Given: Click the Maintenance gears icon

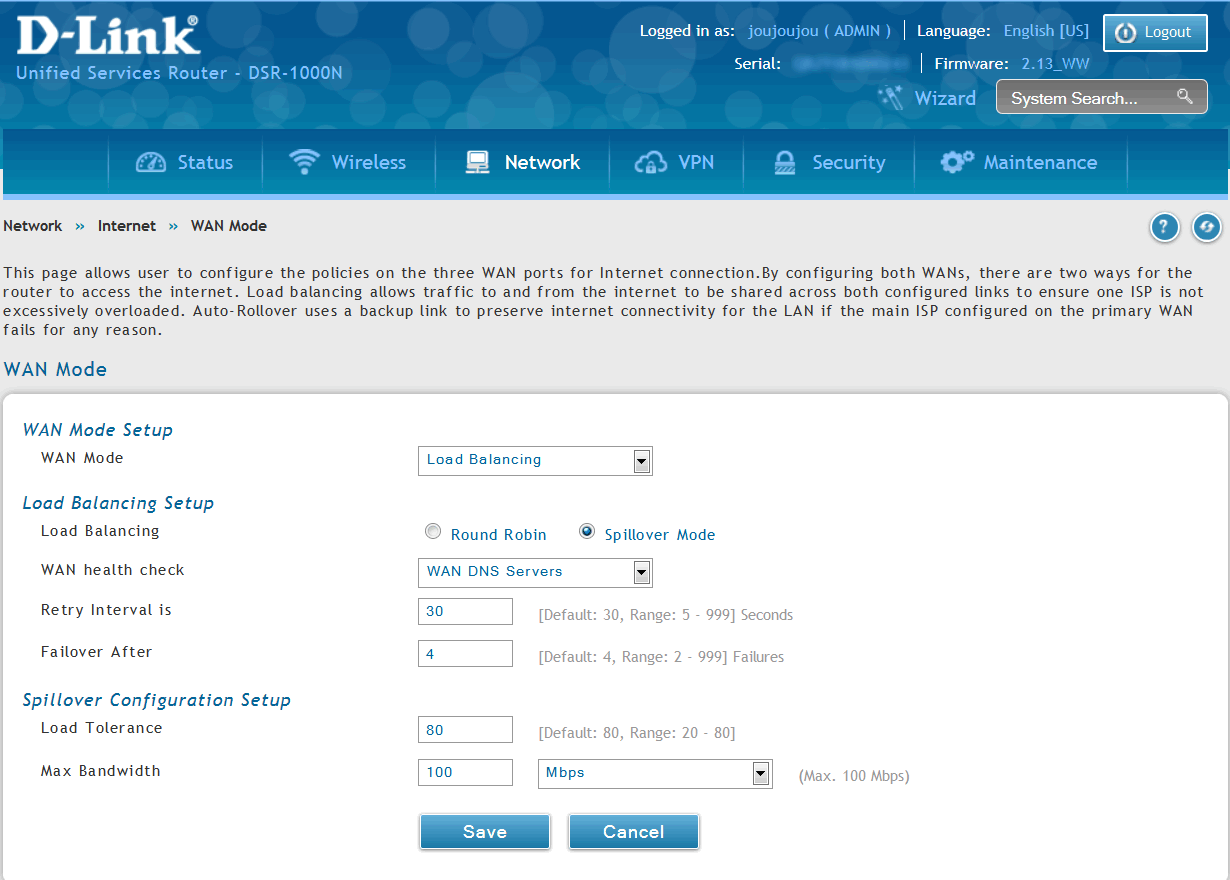Looking at the screenshot, I should (x=957, y=162).
